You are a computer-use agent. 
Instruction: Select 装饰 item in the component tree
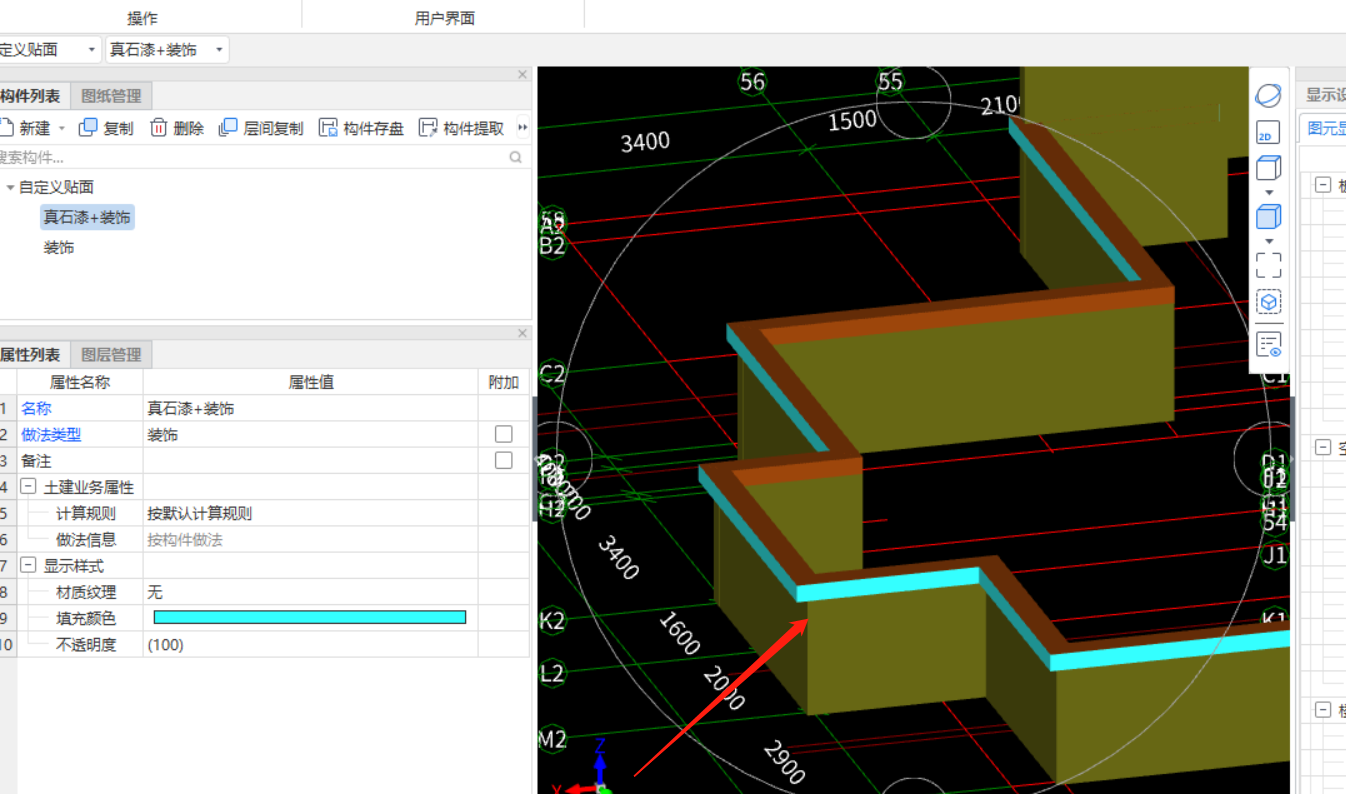58,247
